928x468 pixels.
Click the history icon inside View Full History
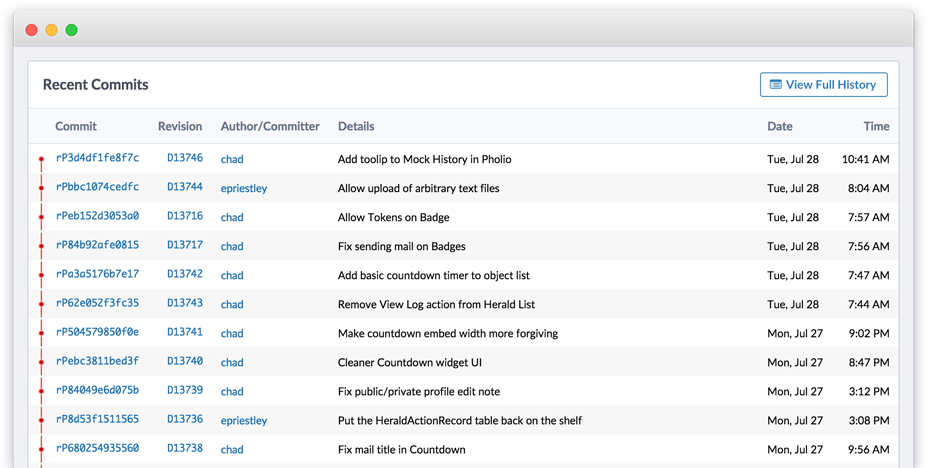[x=775, y=85]
